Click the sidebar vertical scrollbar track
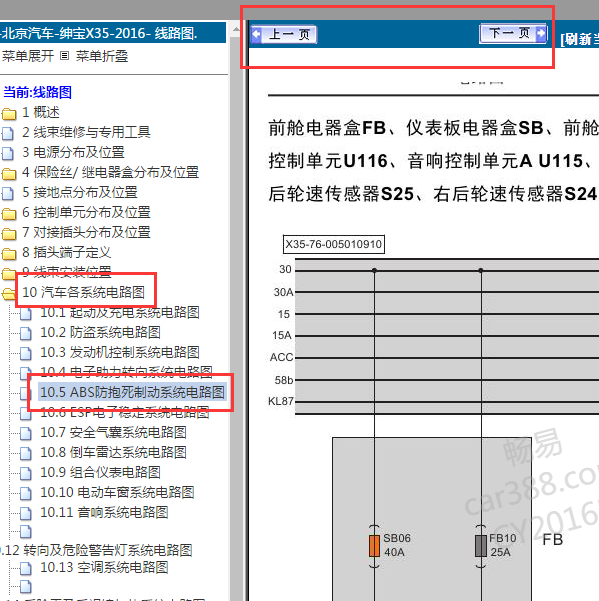The width and height of the screenshot is (599, 601). 236,317
